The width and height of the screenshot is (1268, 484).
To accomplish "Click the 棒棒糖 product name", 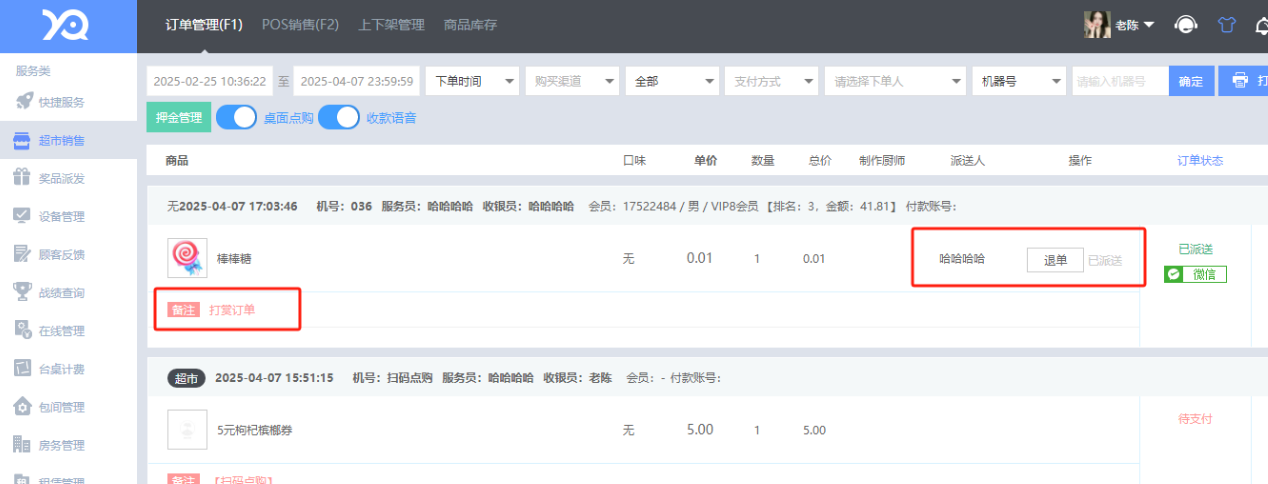I will [x=234, y=258].
